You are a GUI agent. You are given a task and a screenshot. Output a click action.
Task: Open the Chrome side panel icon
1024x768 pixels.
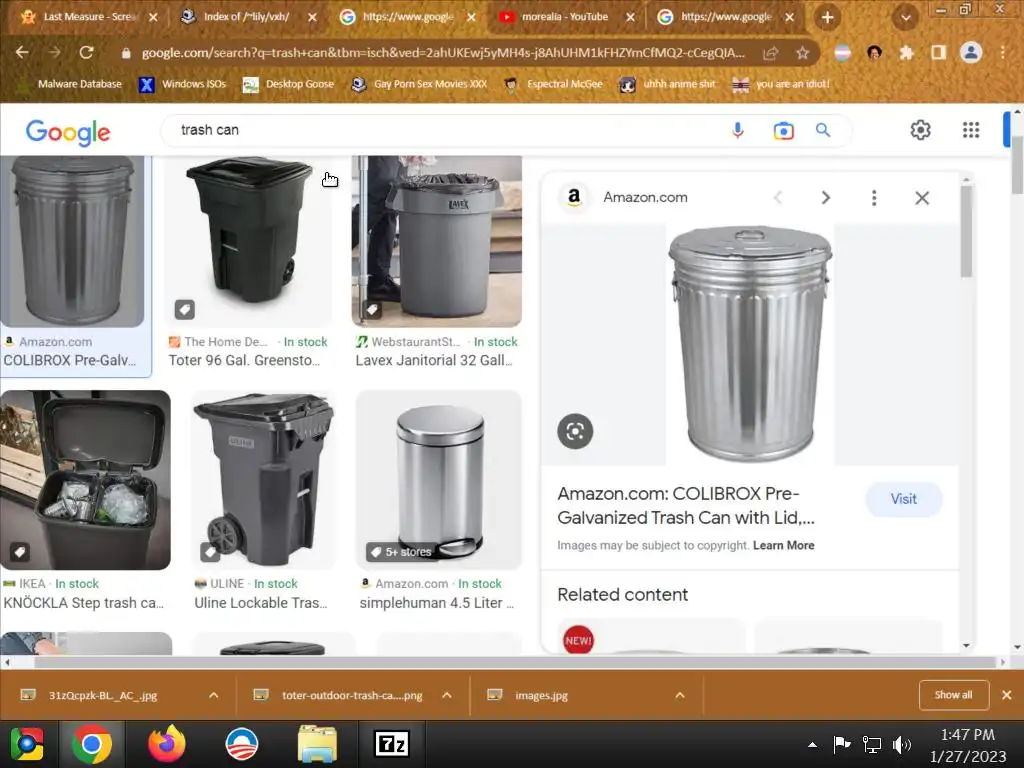pyautogui.click(x=938, y=53)
